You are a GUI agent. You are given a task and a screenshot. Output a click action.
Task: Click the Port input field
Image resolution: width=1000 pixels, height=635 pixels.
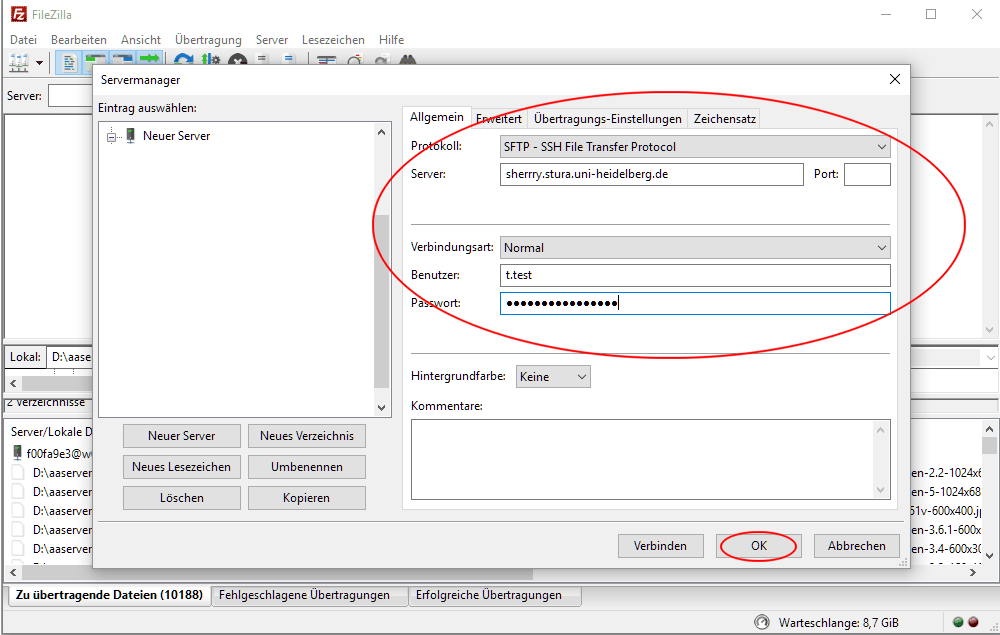click(867, 174)
